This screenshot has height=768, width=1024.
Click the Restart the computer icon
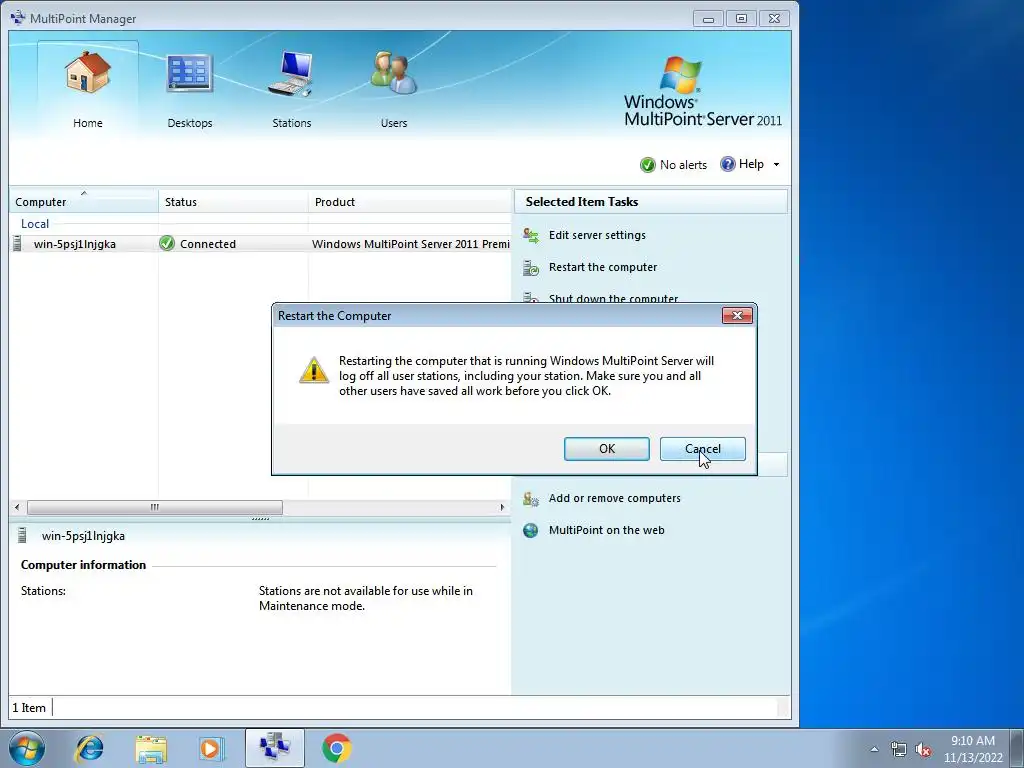click(531, 267)
